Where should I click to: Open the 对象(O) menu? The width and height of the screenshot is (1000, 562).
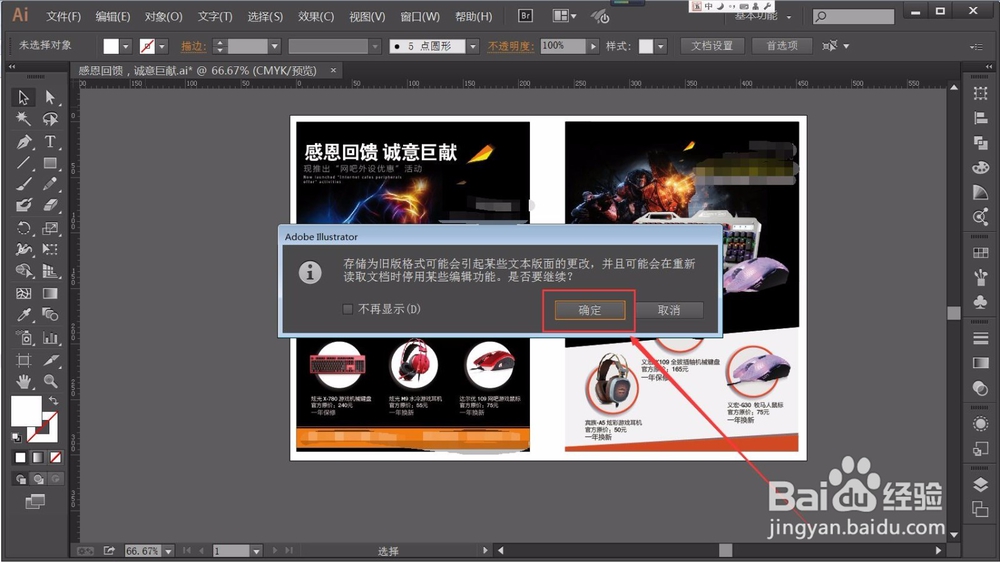coord(163,17)
